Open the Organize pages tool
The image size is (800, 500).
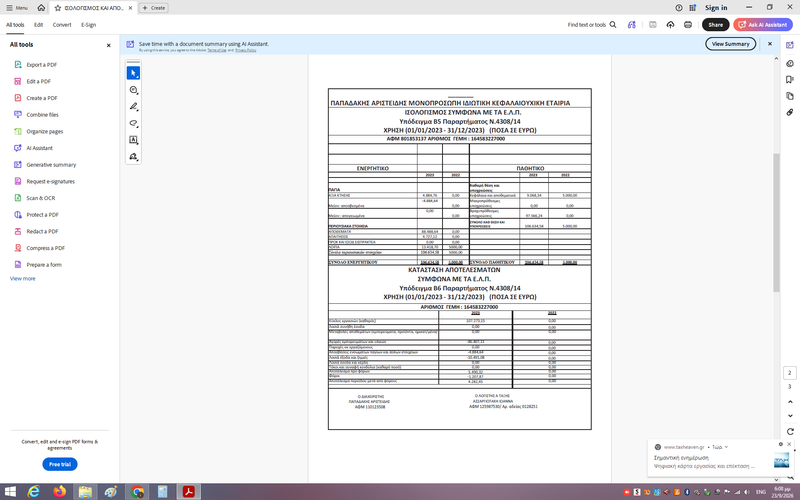[38, 131]
